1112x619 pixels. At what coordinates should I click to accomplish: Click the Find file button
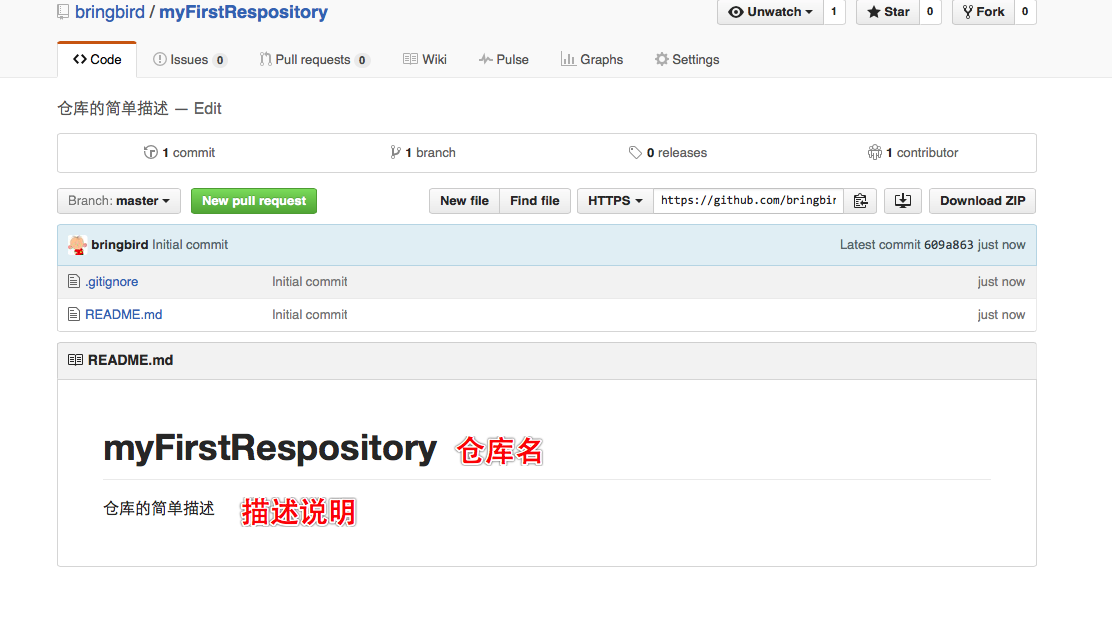click(535, 201)
